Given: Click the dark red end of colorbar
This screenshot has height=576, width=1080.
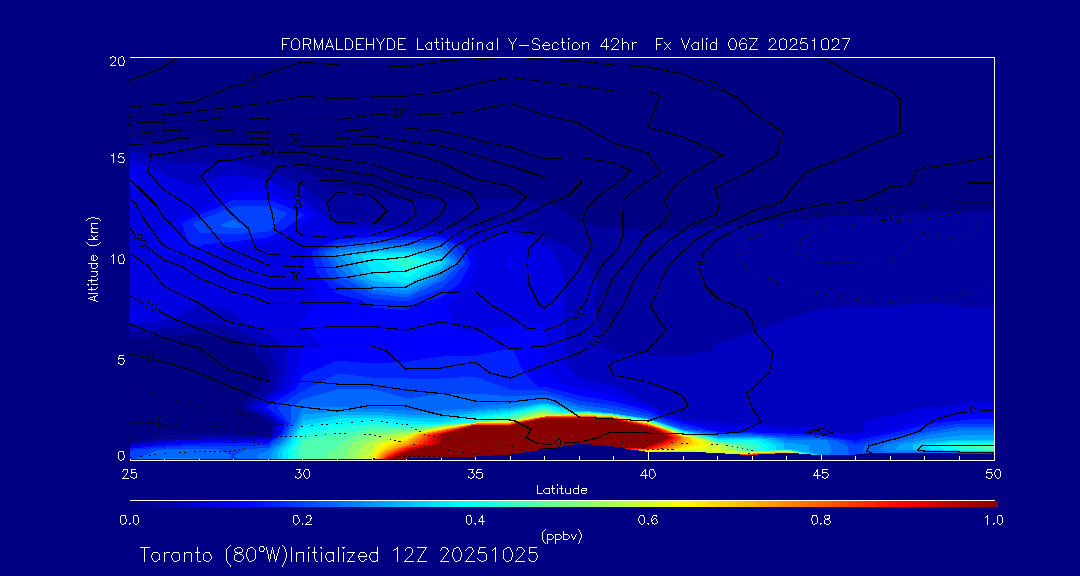Looking at the screenshot, I should (980, 503).
